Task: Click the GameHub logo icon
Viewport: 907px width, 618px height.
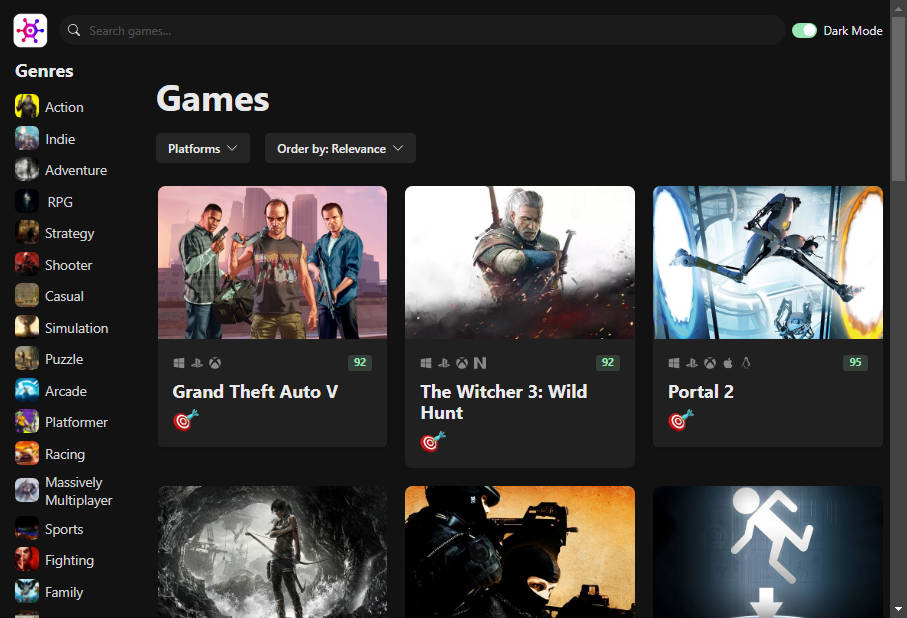Action: (x=30, y=30)
